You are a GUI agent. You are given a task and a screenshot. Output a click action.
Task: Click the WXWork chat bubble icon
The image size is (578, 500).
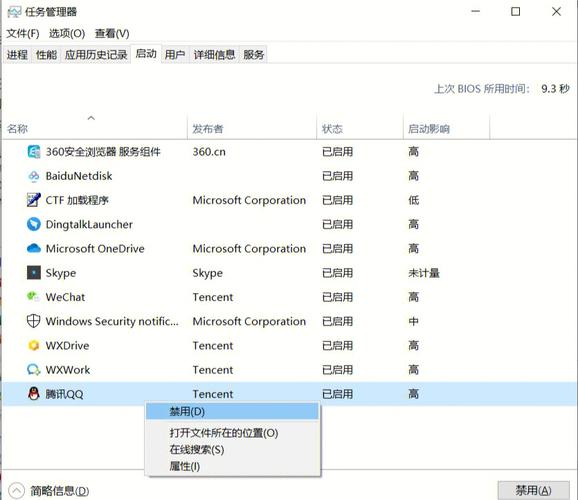34,369
